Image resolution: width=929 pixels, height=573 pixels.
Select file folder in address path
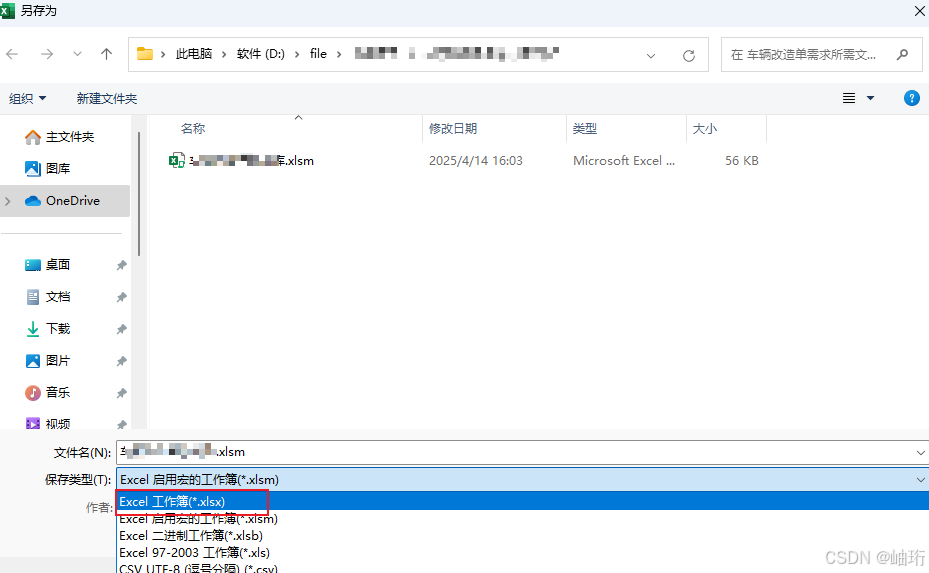(318, 54)
